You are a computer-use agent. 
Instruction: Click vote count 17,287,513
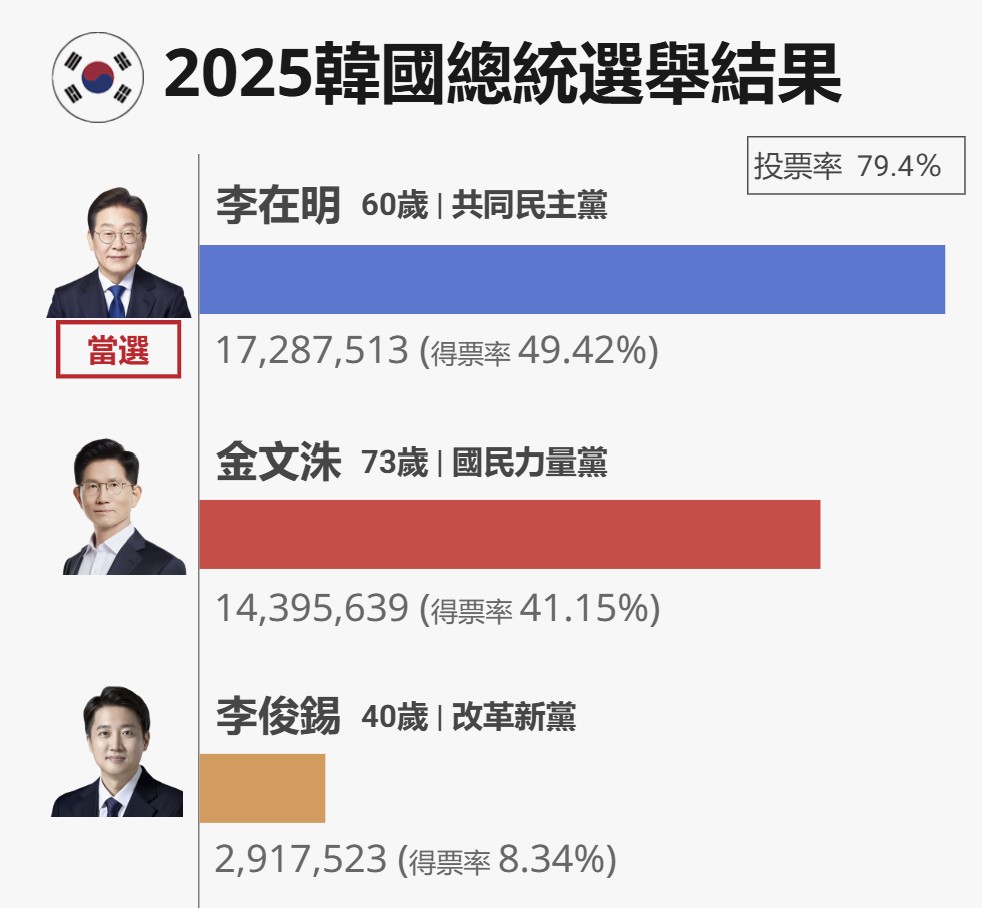312,350
